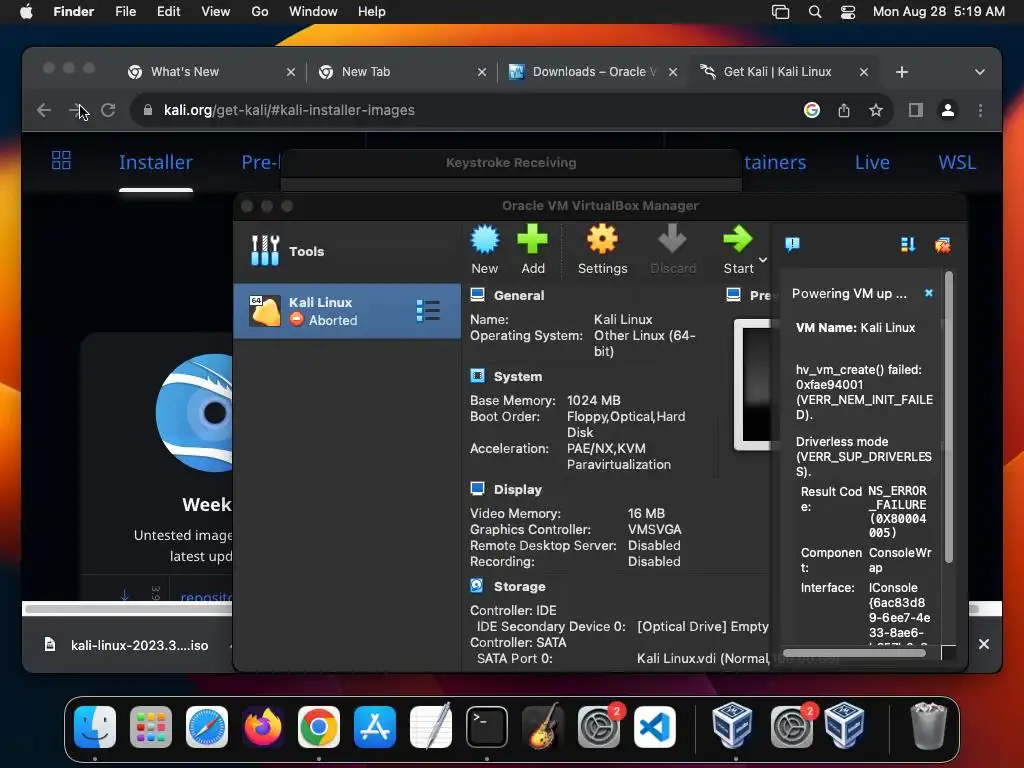
Task: Click the Google icon in address bar
Action: (812, 110)
